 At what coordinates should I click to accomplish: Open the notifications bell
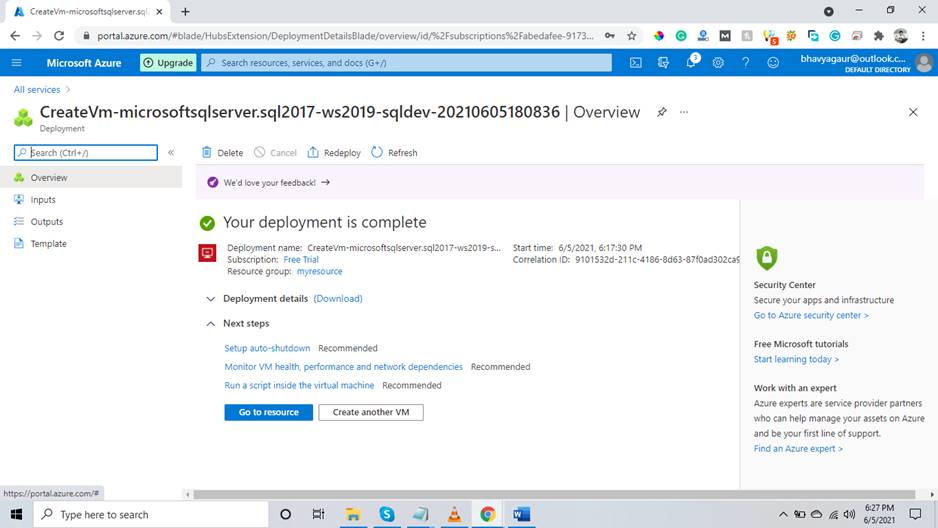[x=691, y=62]
